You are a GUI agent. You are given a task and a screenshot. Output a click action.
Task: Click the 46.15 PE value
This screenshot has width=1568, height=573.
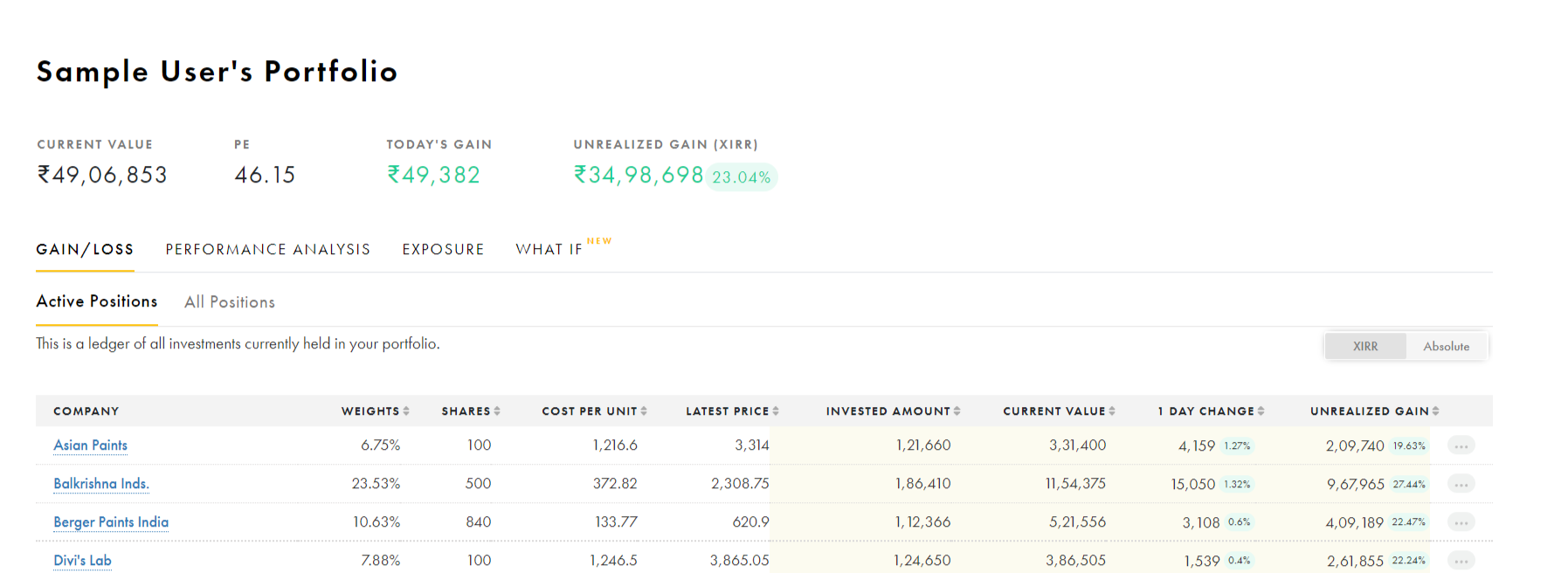(265, 175)
